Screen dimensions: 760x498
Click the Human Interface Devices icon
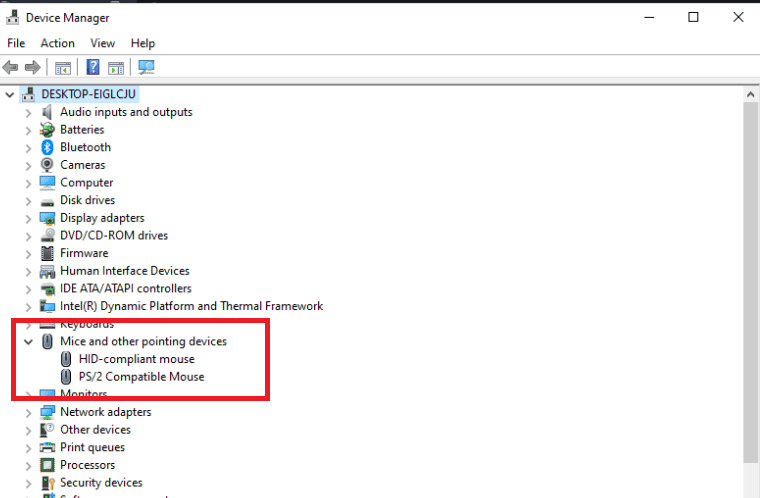click(x=47, y=271)
